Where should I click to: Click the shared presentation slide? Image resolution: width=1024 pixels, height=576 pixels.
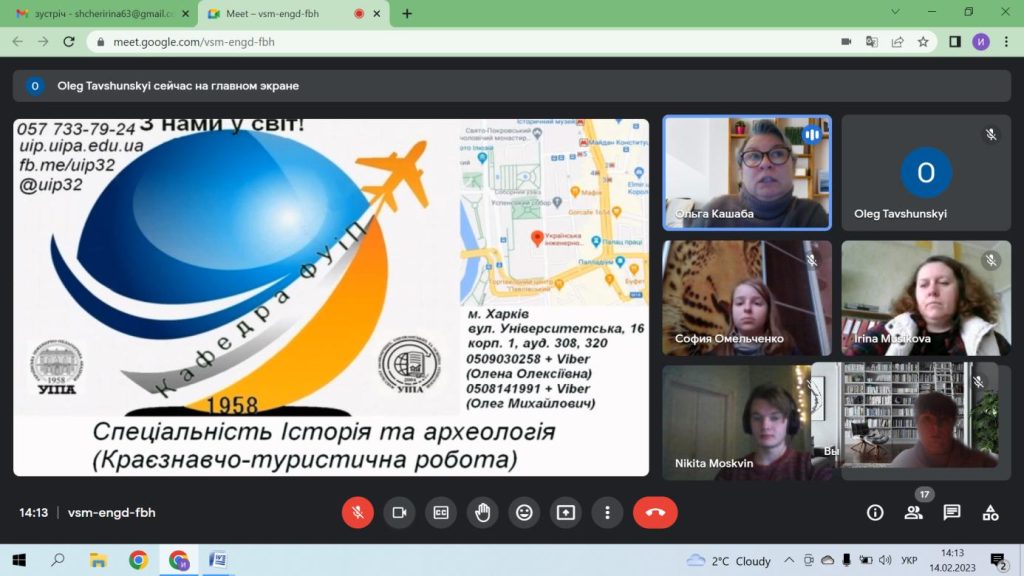(331, 297)
